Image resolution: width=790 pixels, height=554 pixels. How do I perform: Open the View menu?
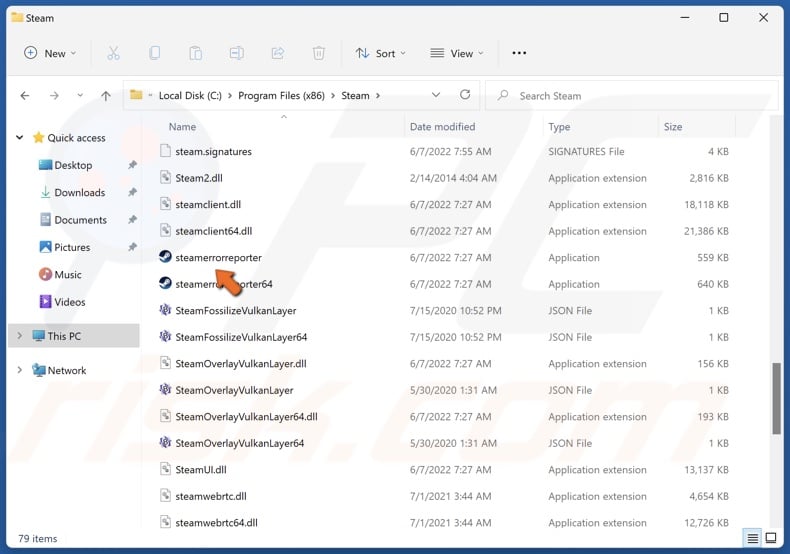tap(456, 53)
